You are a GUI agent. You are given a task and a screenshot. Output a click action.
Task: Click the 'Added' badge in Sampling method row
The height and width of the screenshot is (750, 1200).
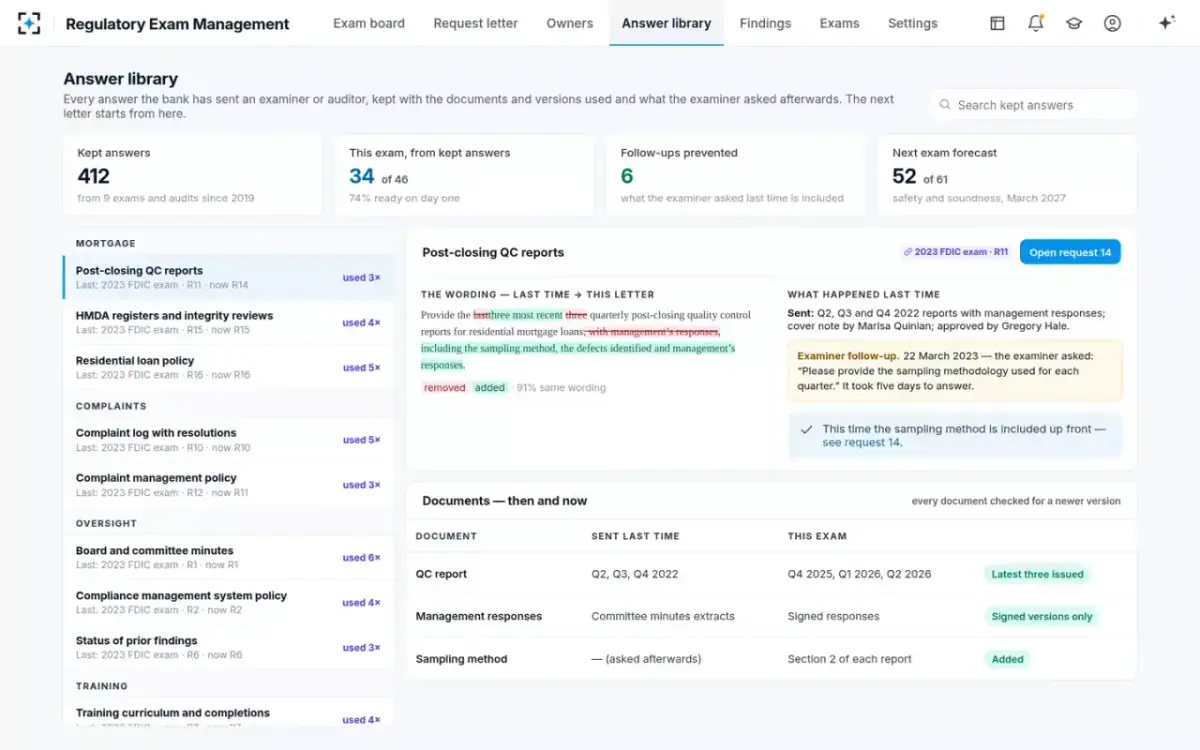1007,659
